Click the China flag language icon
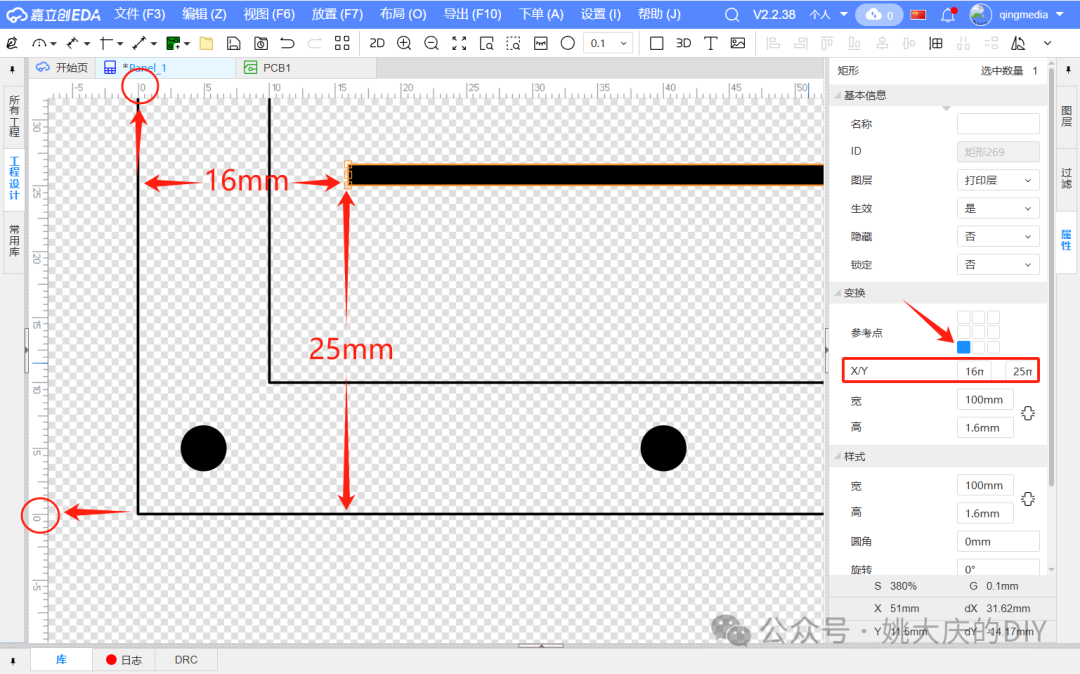Screen dimensions: 1080x674 click(x=918, y=14)
